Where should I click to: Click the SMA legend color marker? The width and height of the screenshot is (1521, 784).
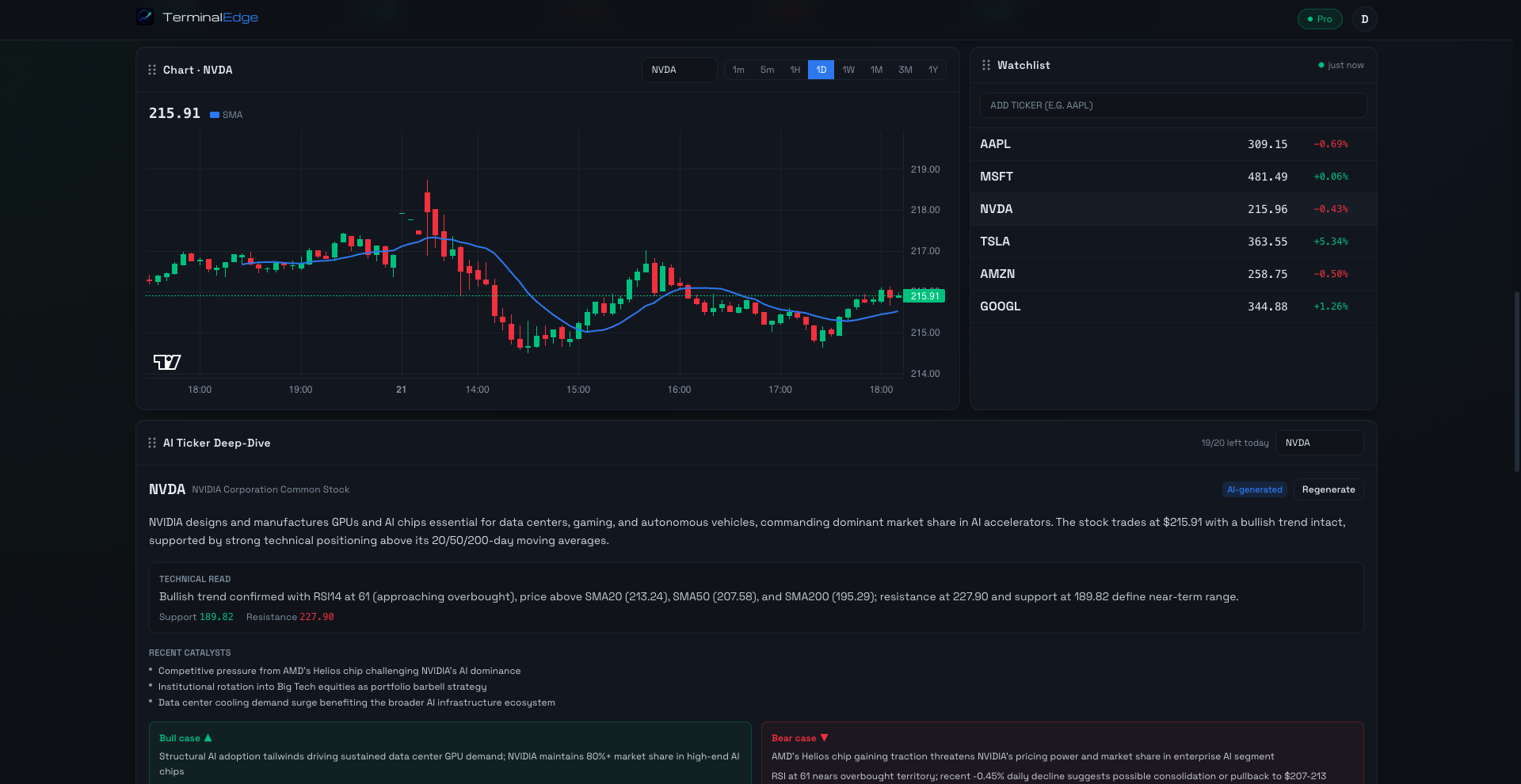[215, 115]
